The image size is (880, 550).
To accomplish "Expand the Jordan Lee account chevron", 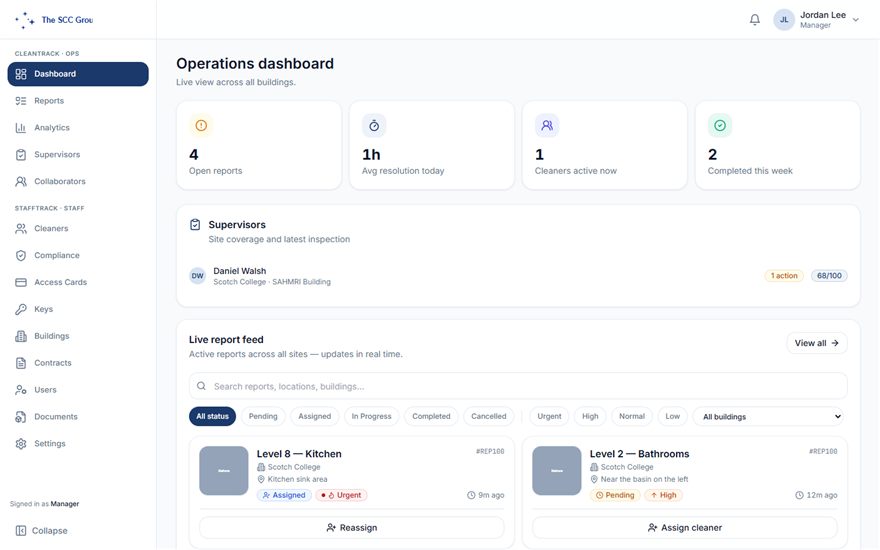I will [855, 20].
